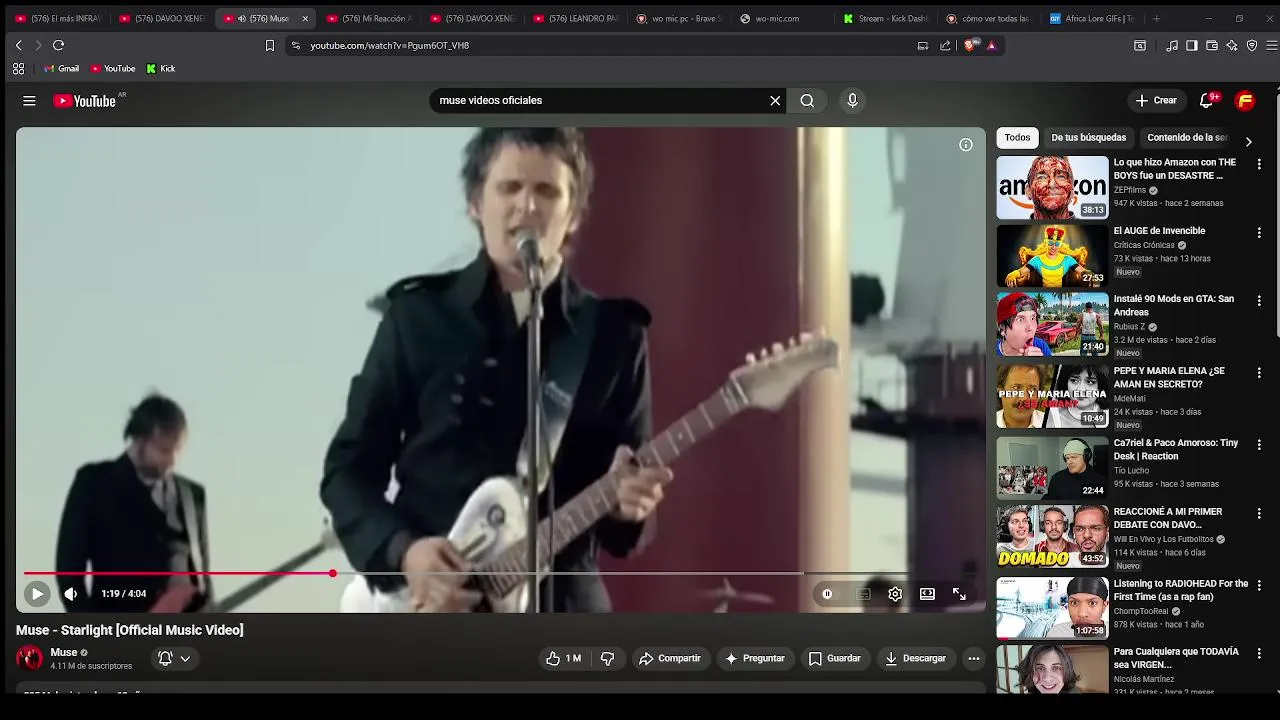
Task: Open the El AUGE de Invencible thumbnail
Action: pos(1052,256)
